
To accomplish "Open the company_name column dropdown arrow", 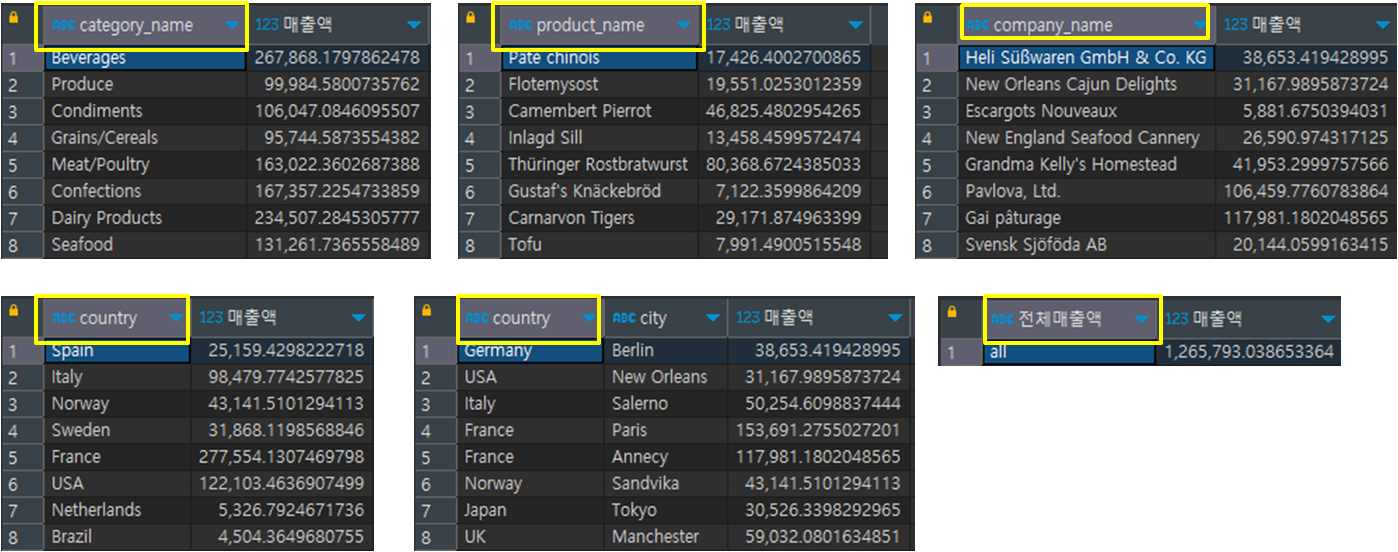I will (x=1199, y=26).
